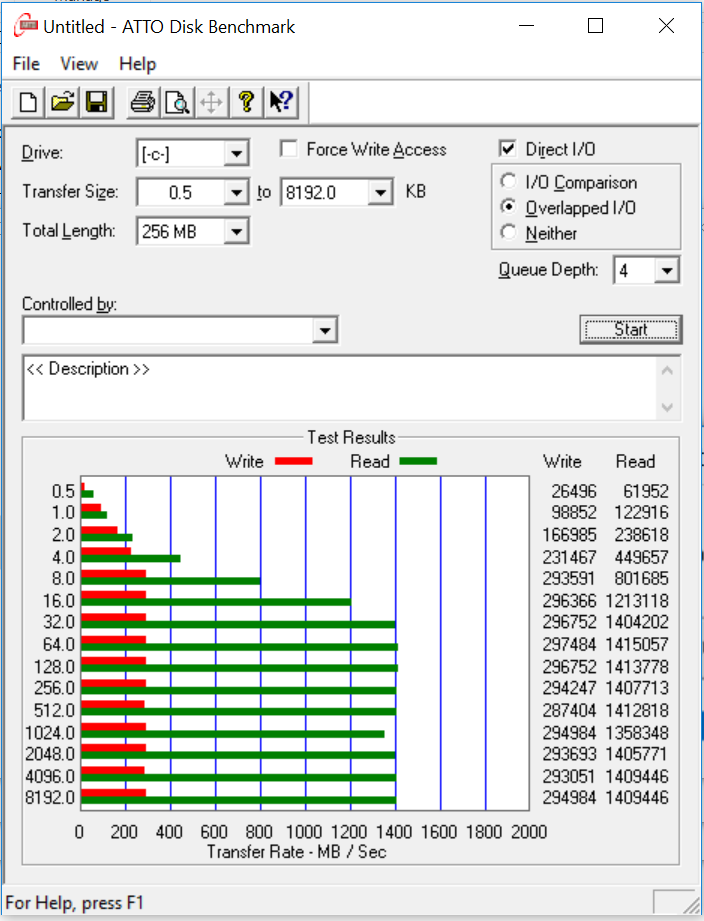Open the Total Length dropdown
Viewport: 704px width, 921px height.
(236, 231)
